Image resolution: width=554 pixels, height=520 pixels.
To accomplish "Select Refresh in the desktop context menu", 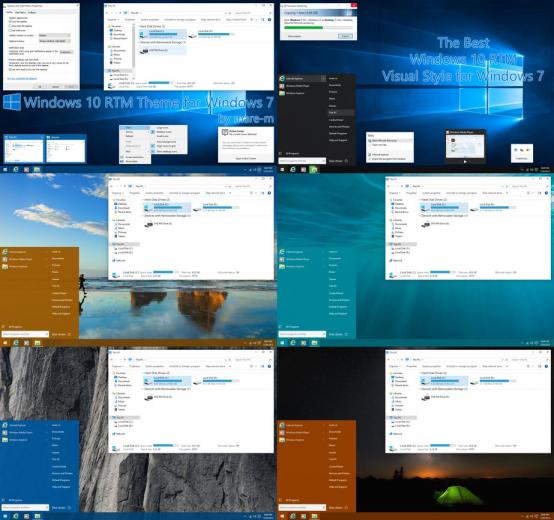I will pyautogui.click(x=130, y=136).
